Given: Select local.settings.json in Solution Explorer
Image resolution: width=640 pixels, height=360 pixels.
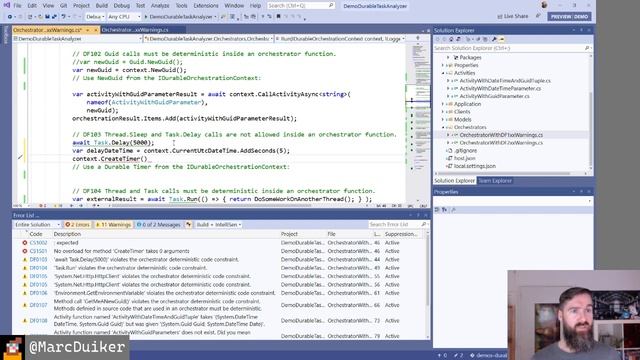Looking at the screenshot, I should [x=475, y=166].
